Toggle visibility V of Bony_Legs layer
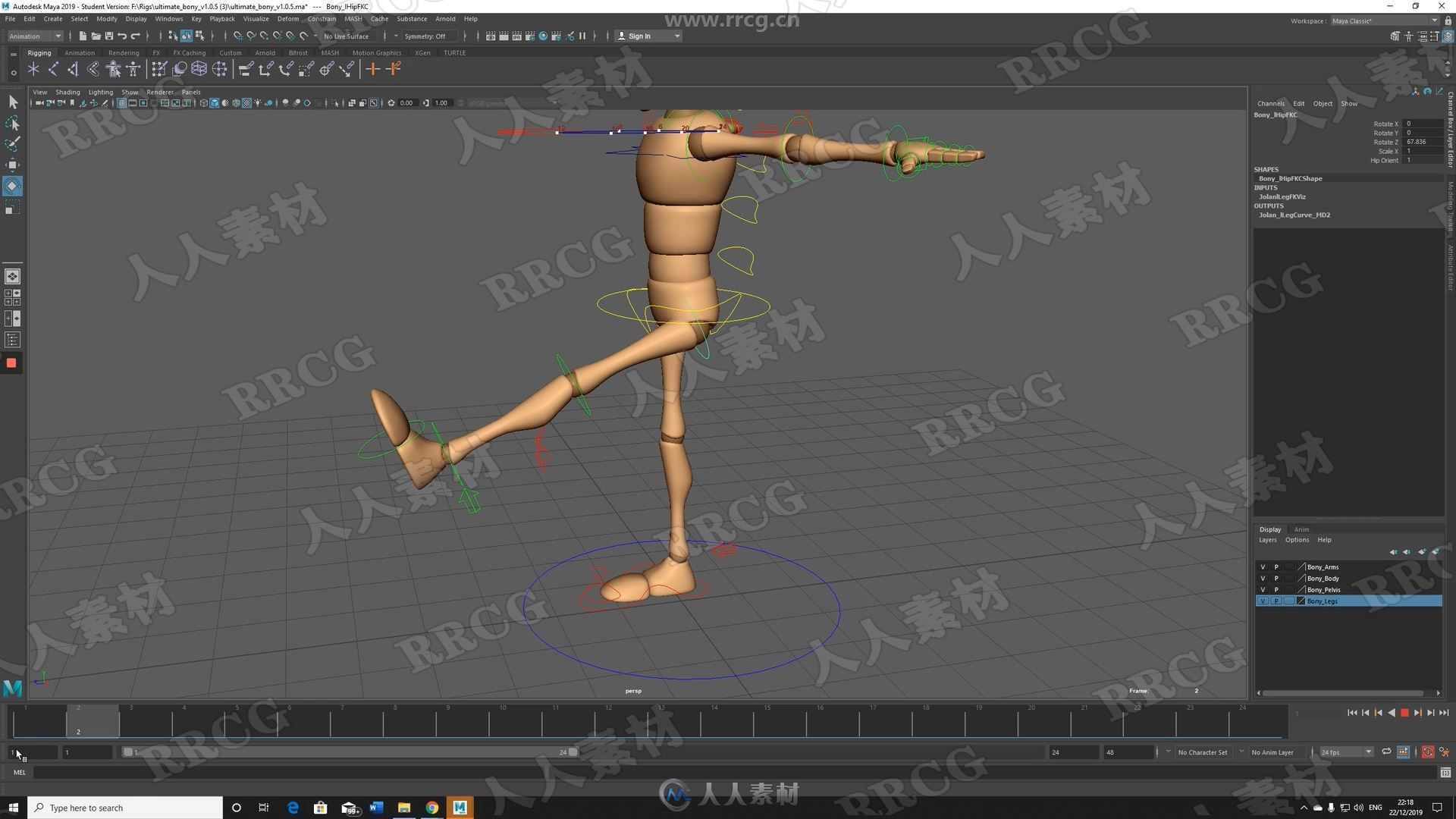The width and height of the screenshot is (1456, 819). [1263, 601]
